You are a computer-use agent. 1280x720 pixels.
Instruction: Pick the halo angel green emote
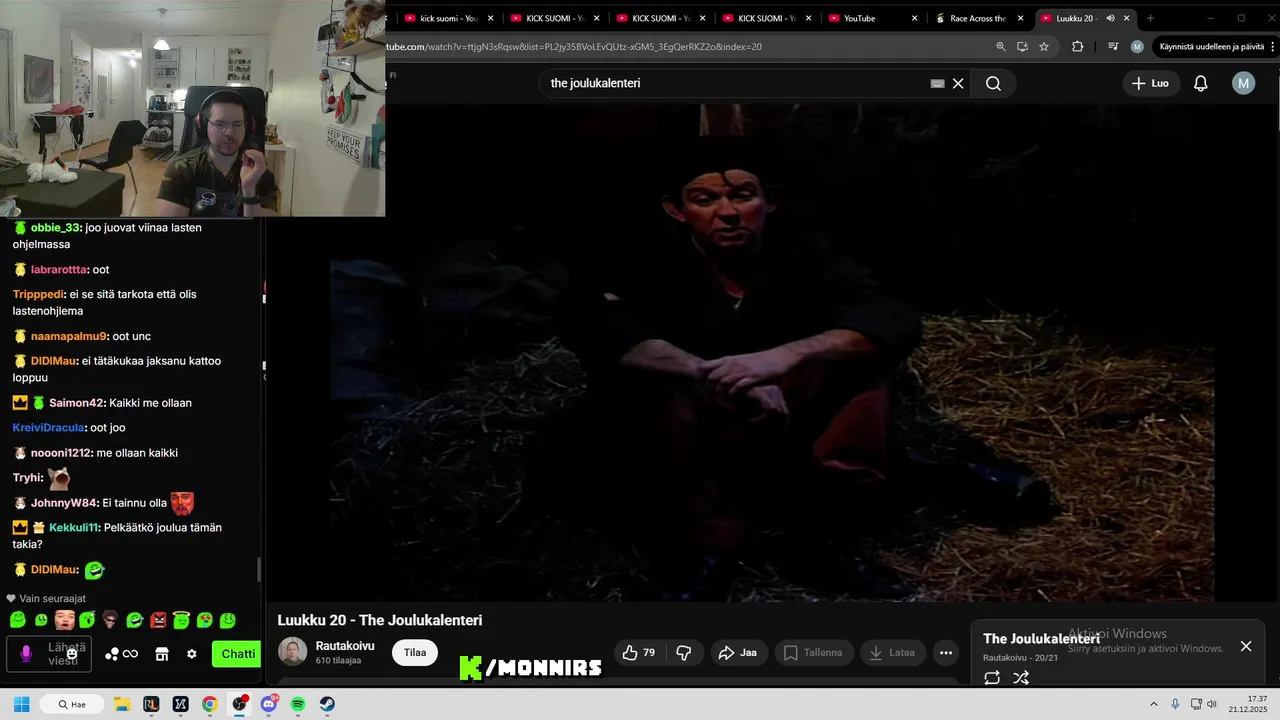[x=181, y=620]
